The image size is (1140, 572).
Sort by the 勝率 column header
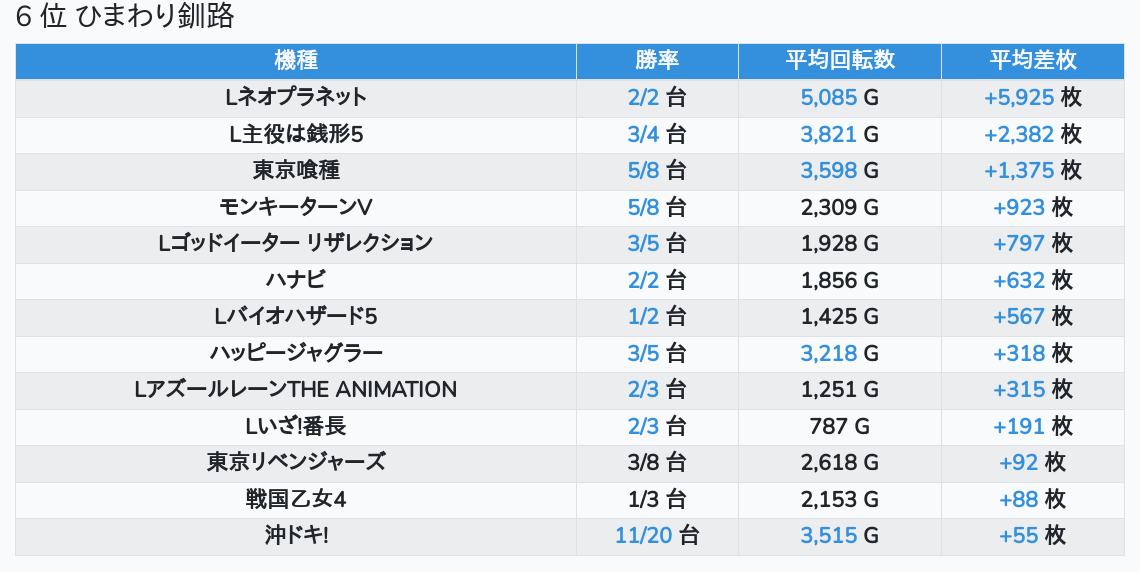[657, 60]
